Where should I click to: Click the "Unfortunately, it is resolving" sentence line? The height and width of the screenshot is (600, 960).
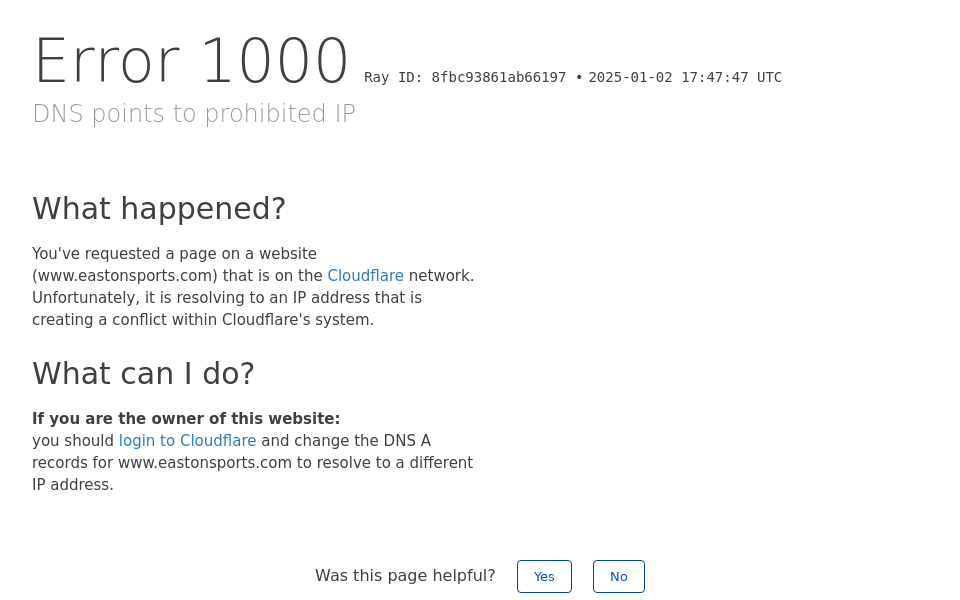pyautogui.click(x=227, y=298)
